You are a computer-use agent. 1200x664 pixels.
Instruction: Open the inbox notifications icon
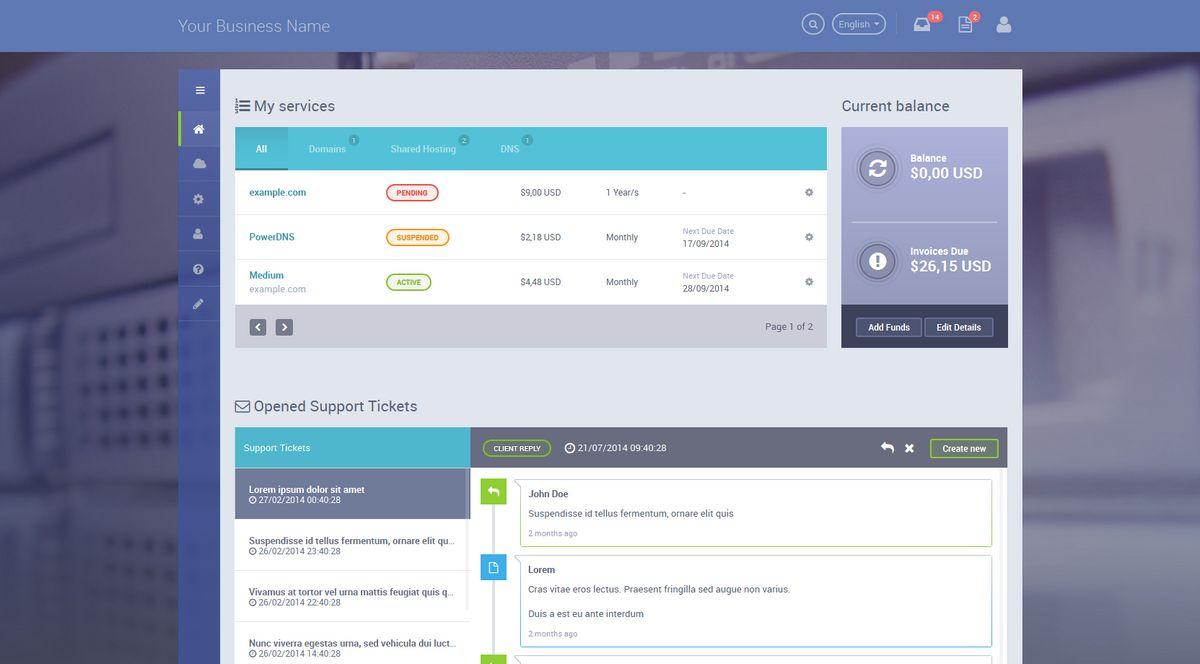pos(922,25)
